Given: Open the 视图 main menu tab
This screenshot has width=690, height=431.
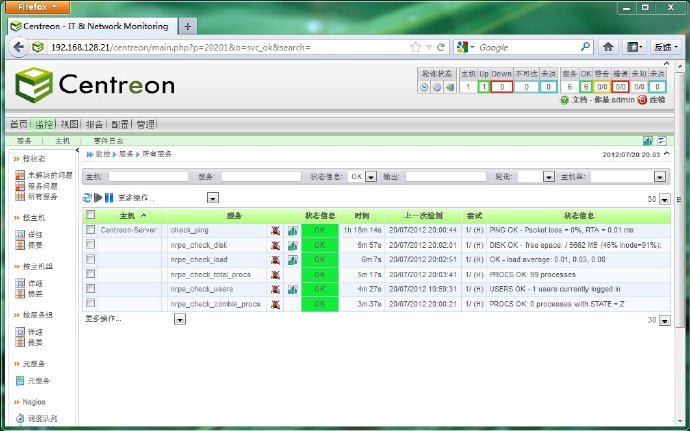Looking at the screenshot, I should [69, 125].
